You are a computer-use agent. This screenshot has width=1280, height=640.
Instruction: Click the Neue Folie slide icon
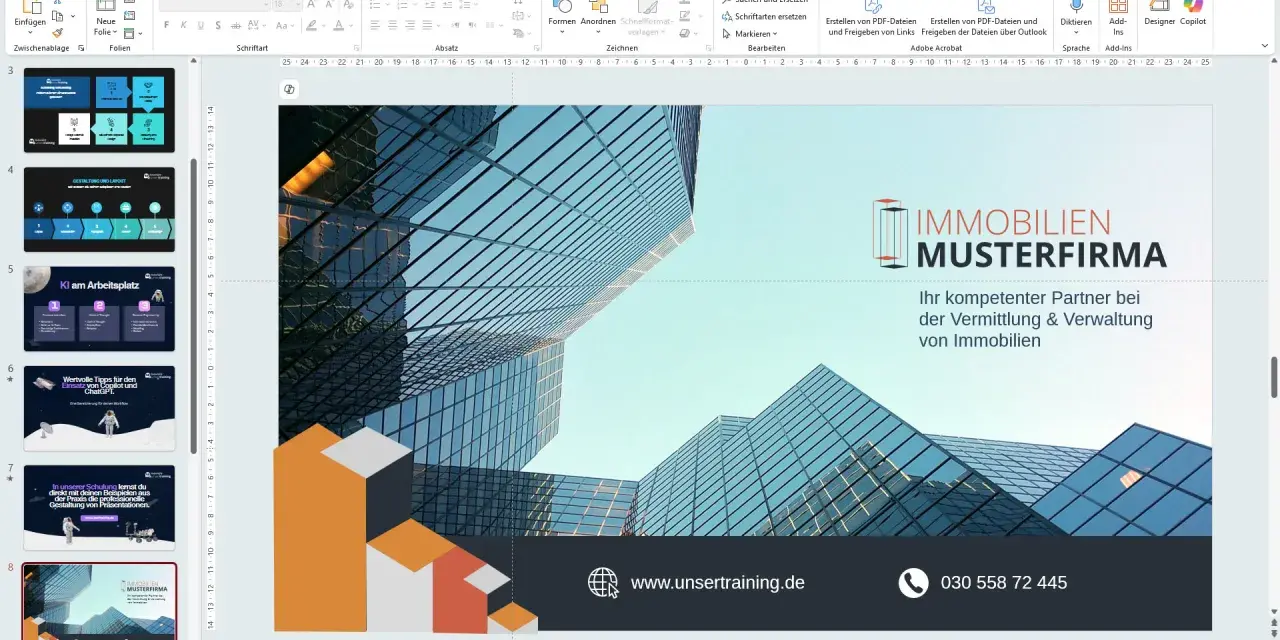point(105,5)
